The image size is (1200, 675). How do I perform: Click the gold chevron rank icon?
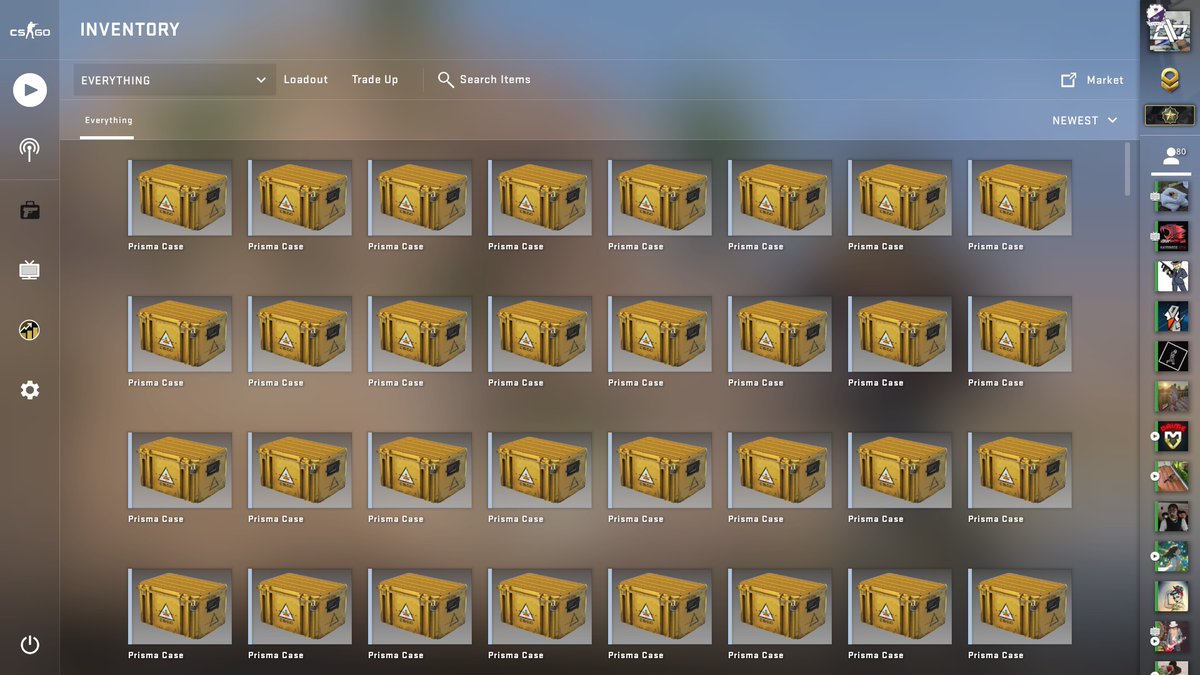[x=1170, y=79]
